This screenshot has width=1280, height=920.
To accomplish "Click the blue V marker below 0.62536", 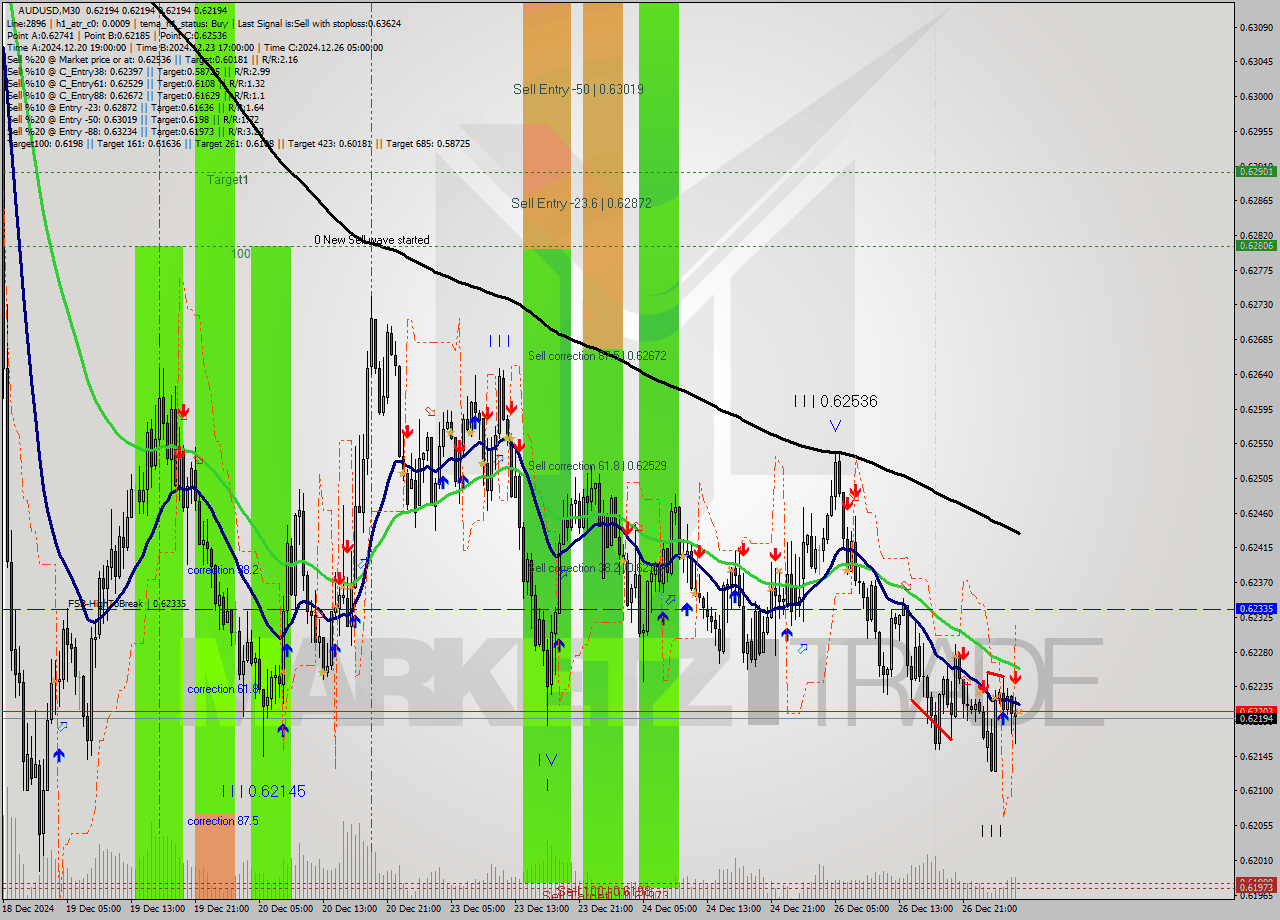I will 835,426.
